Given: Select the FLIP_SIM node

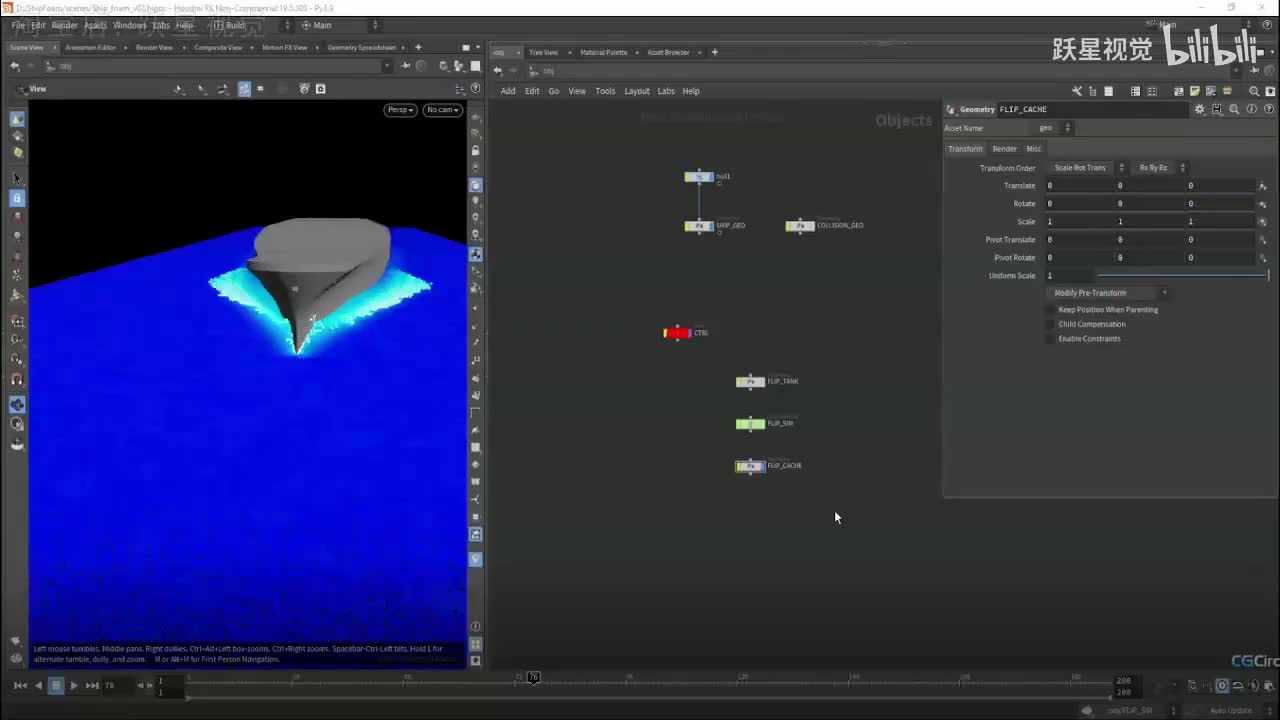Looking at the screenshot, I should pos(750,424).
